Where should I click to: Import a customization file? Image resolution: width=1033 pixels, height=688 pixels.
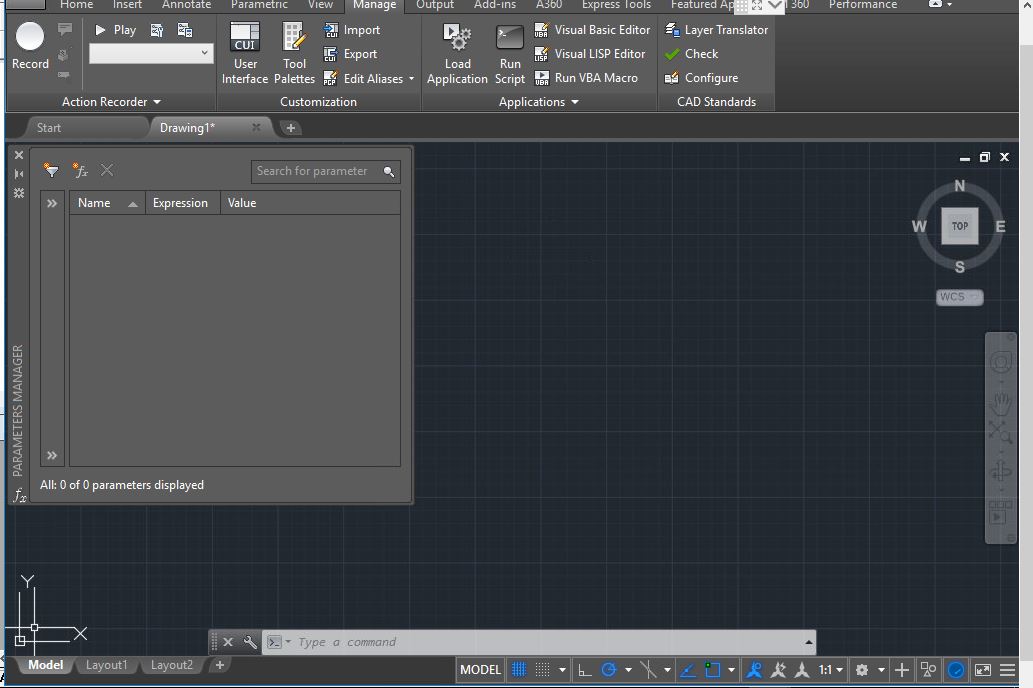click(352, 30)
